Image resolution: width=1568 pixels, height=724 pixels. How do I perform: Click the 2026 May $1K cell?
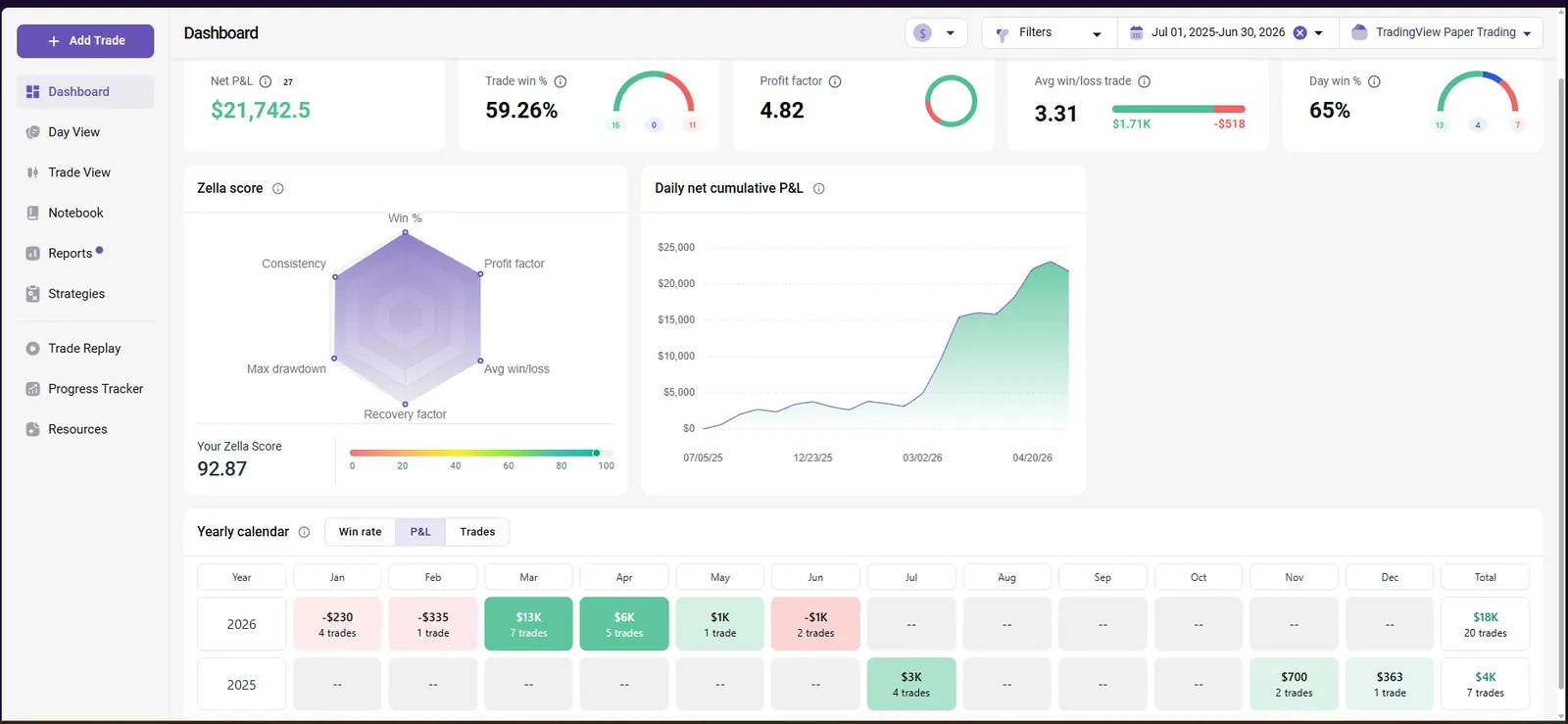pos(720,624)
